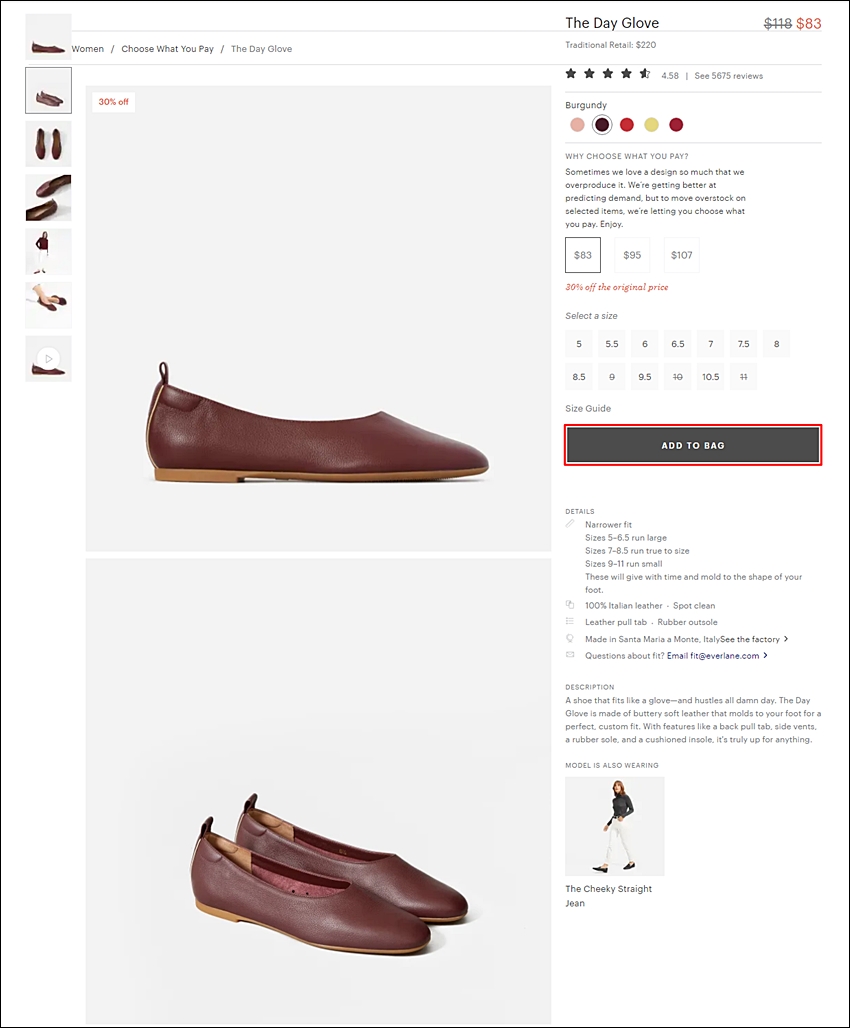The height and width of the screenshot is (1028, 850).
Task: Open Choose What You Pay breadcrumb
Action: tap(167, 49)
